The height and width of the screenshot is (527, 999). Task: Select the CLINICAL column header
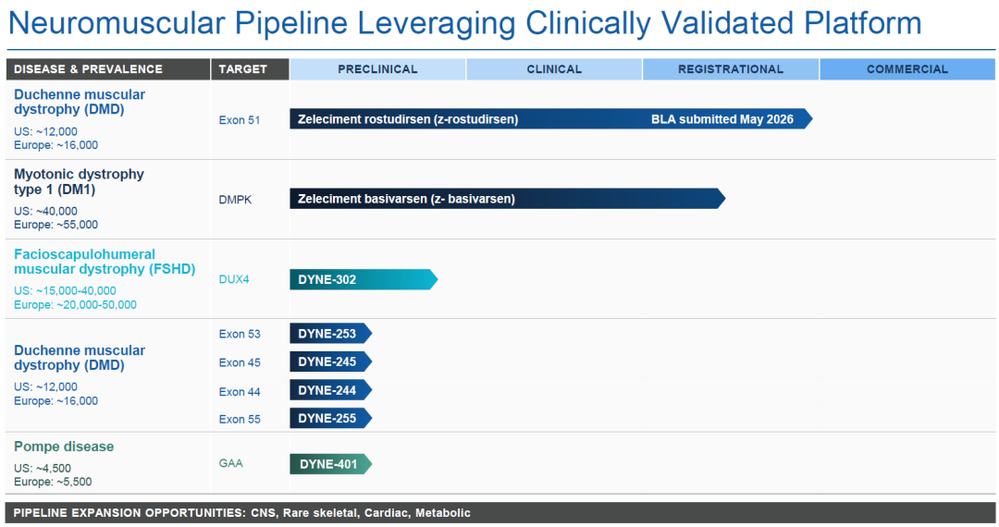click(x=554, y=69)
